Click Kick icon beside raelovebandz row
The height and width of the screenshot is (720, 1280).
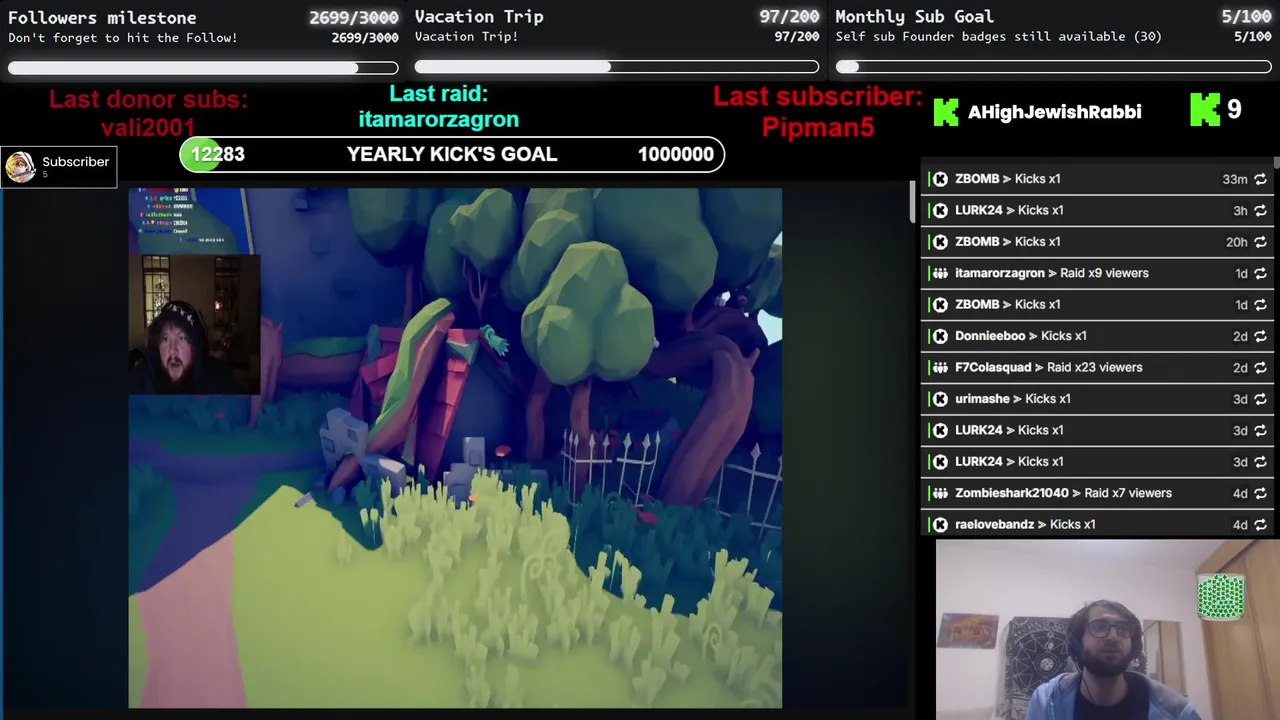[940, 524]
